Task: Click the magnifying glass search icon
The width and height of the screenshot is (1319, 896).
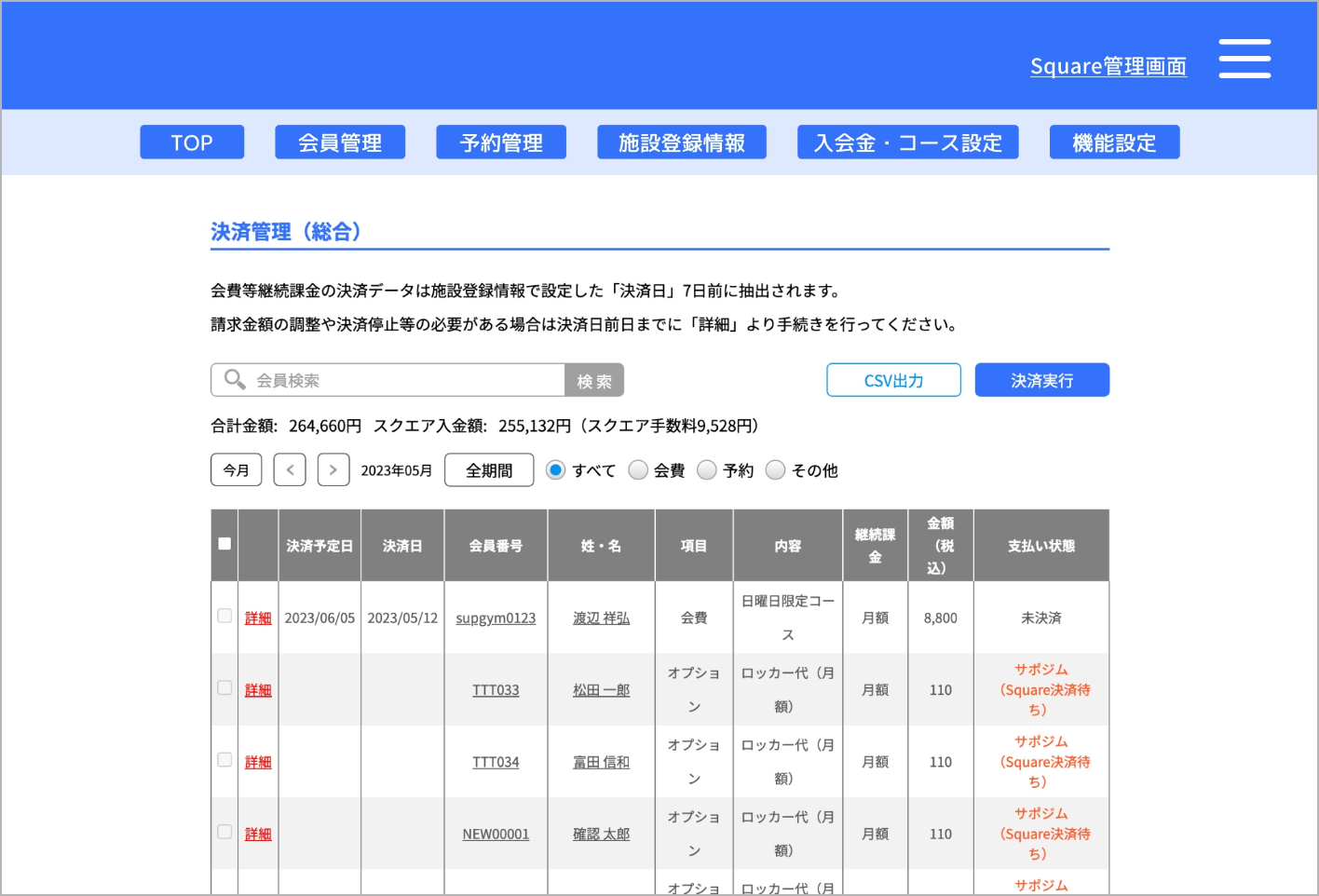Action: coord(235,380)
